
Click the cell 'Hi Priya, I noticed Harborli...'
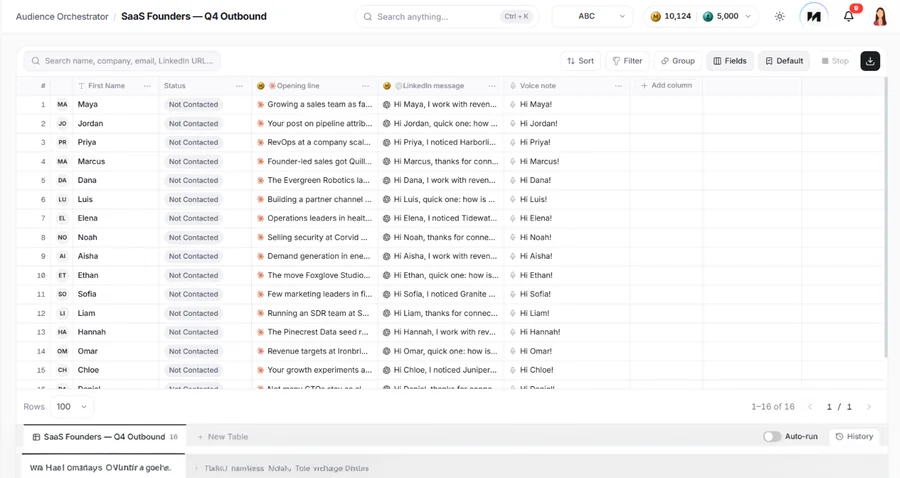tap(441, 142)
